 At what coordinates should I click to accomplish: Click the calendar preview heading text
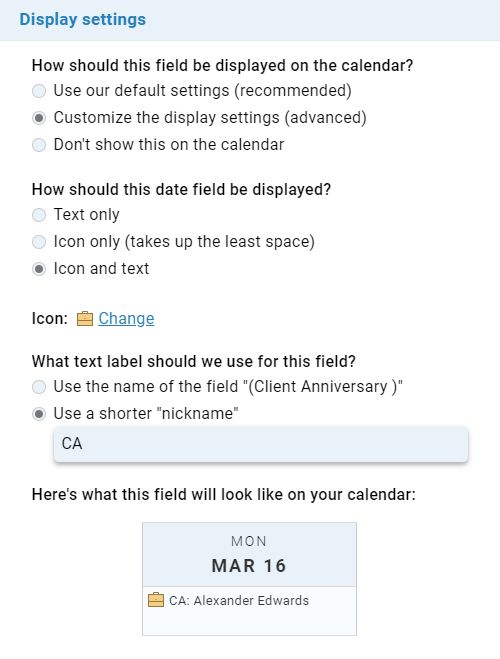click(224, 494)
